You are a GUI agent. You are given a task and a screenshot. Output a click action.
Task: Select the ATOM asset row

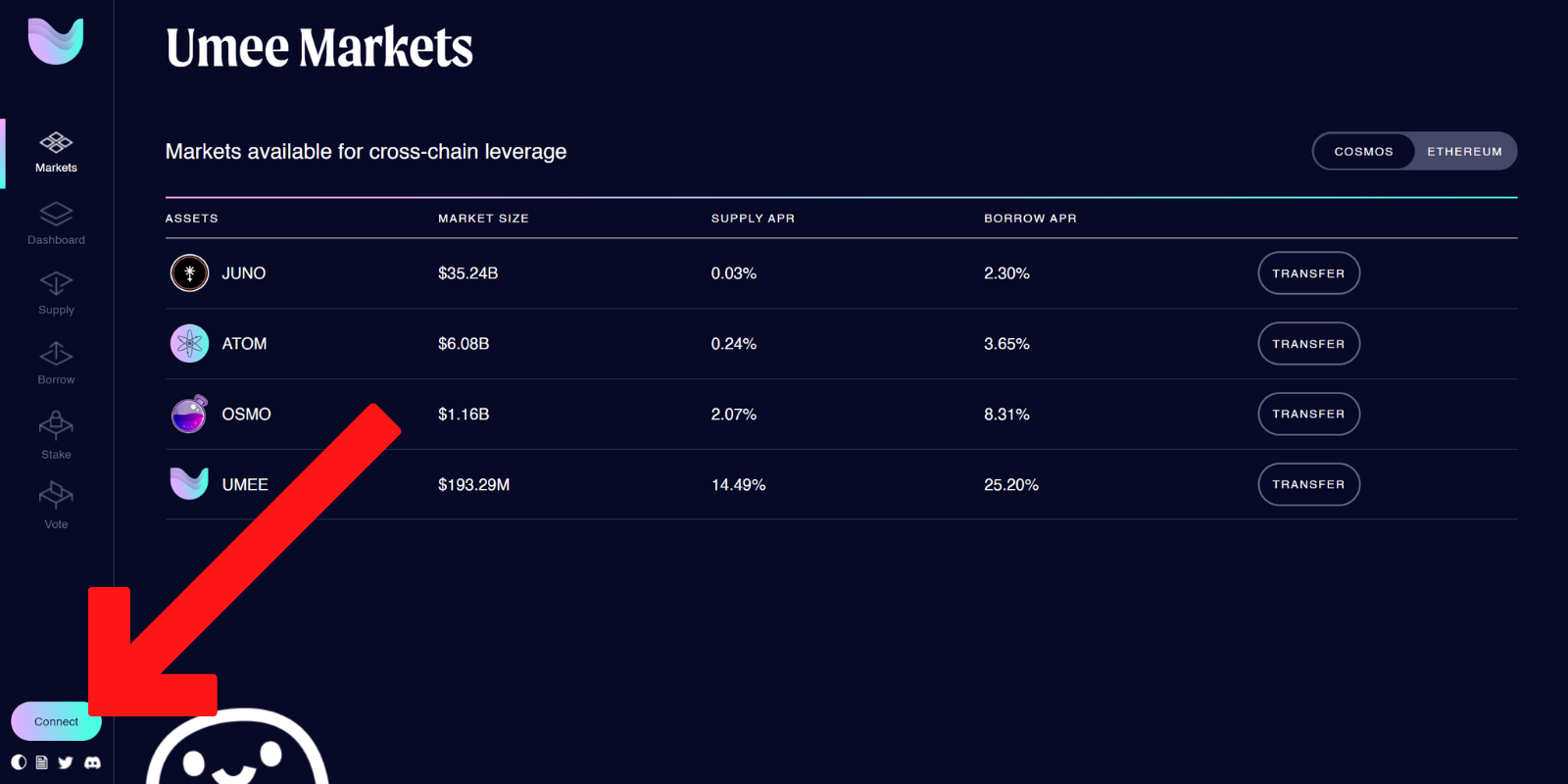(x=244, y=344)
